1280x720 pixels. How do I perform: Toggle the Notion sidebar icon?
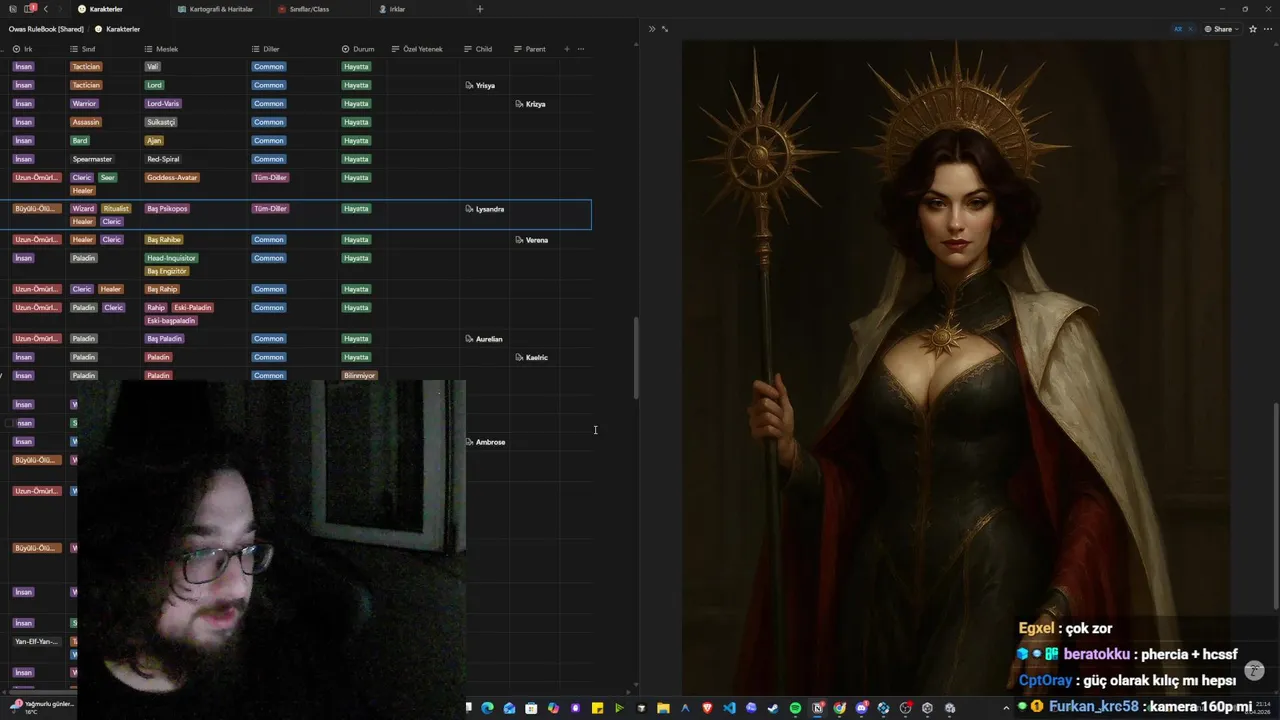27,9
